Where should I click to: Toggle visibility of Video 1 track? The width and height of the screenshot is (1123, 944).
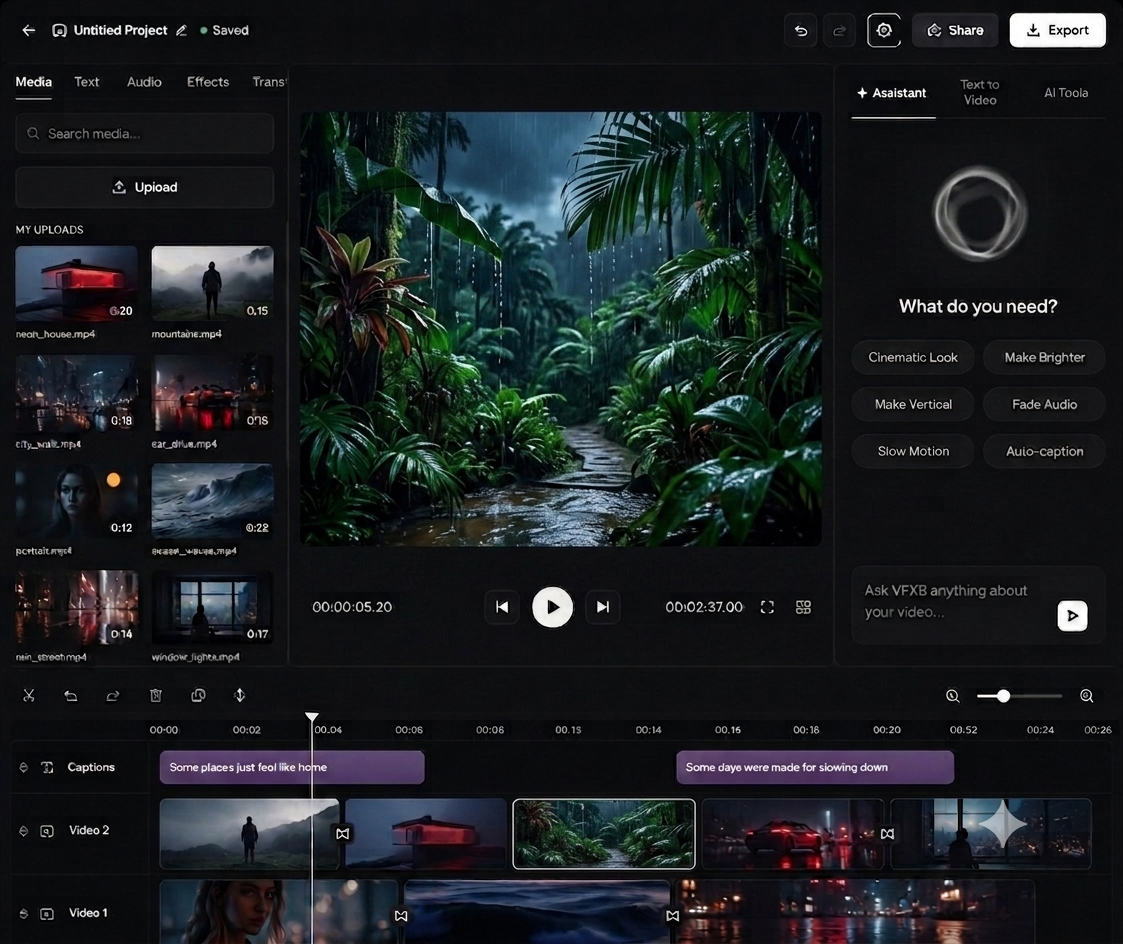pyautogui.click(x=24, y=913)
